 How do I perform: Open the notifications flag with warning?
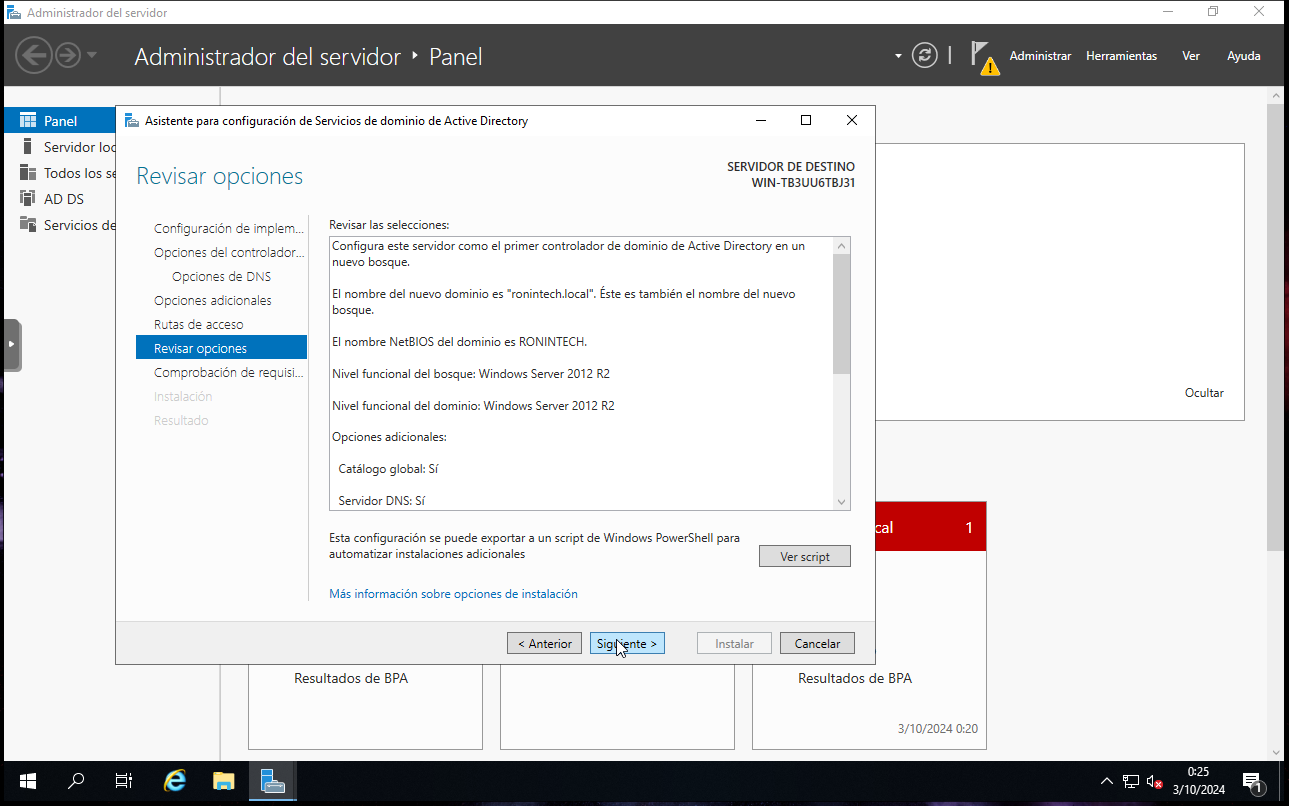pyautogui.click(x=984, y=57)
